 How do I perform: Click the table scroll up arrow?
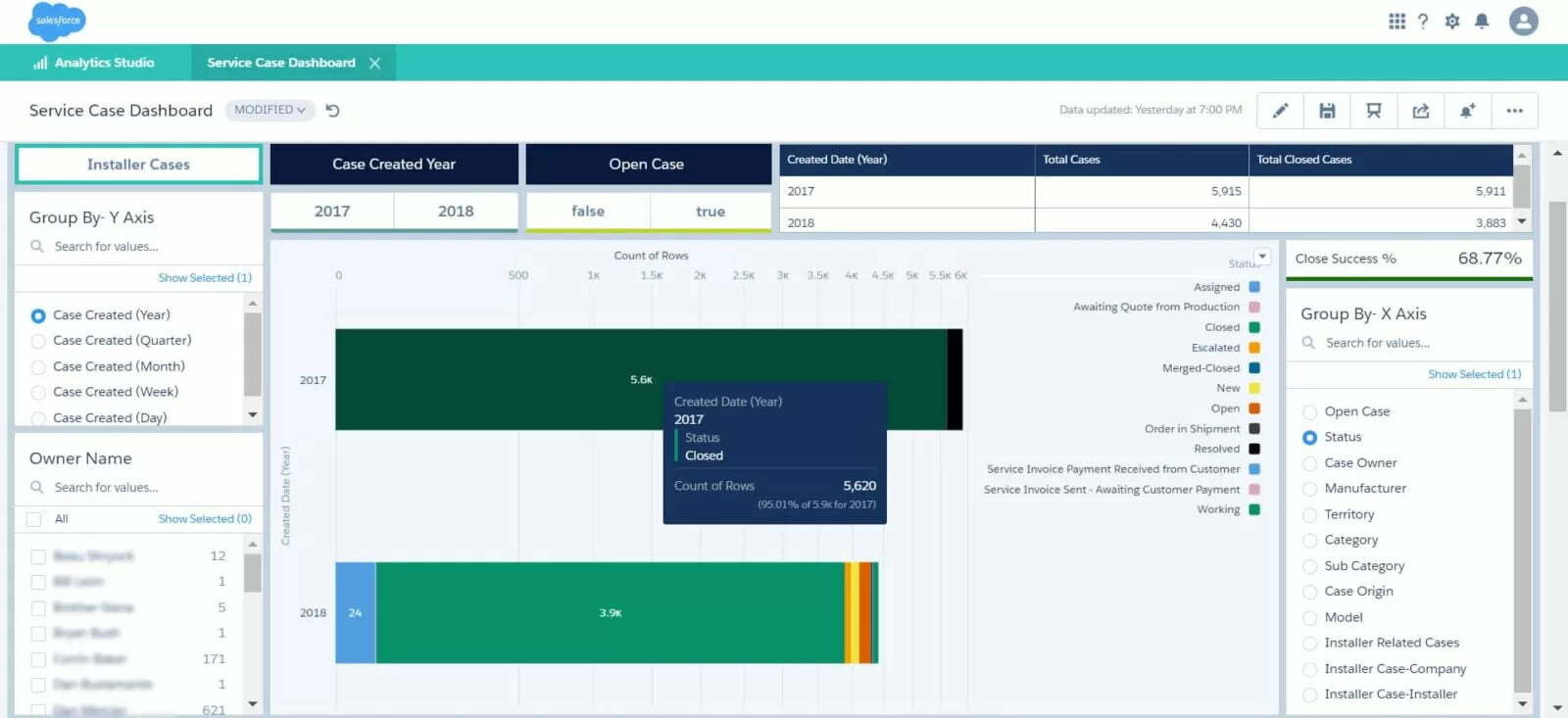click(1522, 155)
